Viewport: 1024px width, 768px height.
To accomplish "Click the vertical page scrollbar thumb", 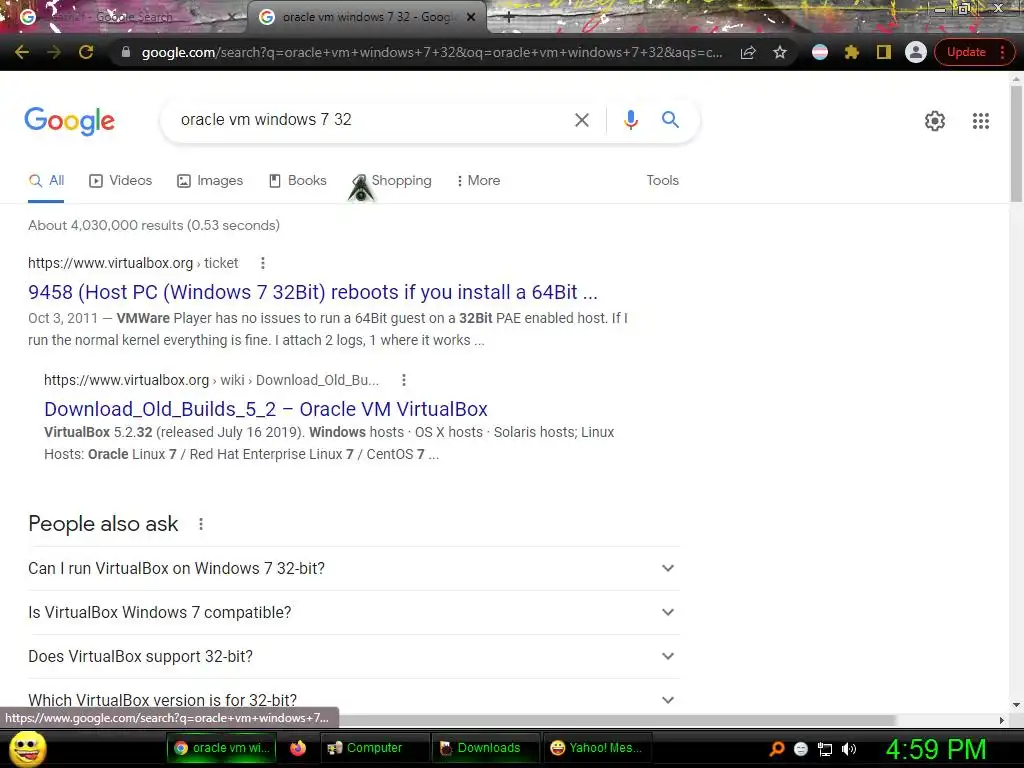I will tap(1016, 142).
